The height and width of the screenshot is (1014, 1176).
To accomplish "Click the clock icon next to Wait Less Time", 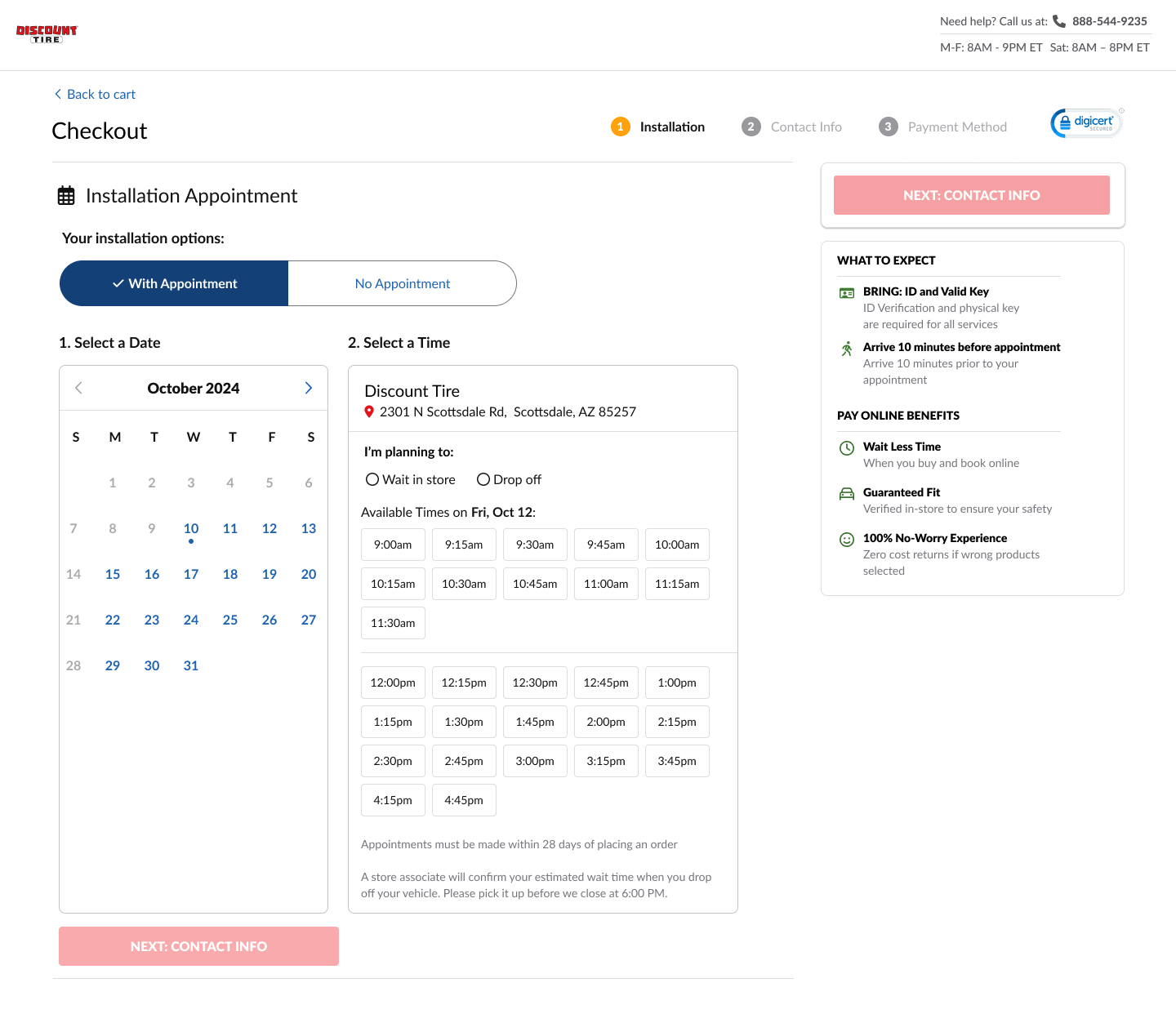I will 847,447.
